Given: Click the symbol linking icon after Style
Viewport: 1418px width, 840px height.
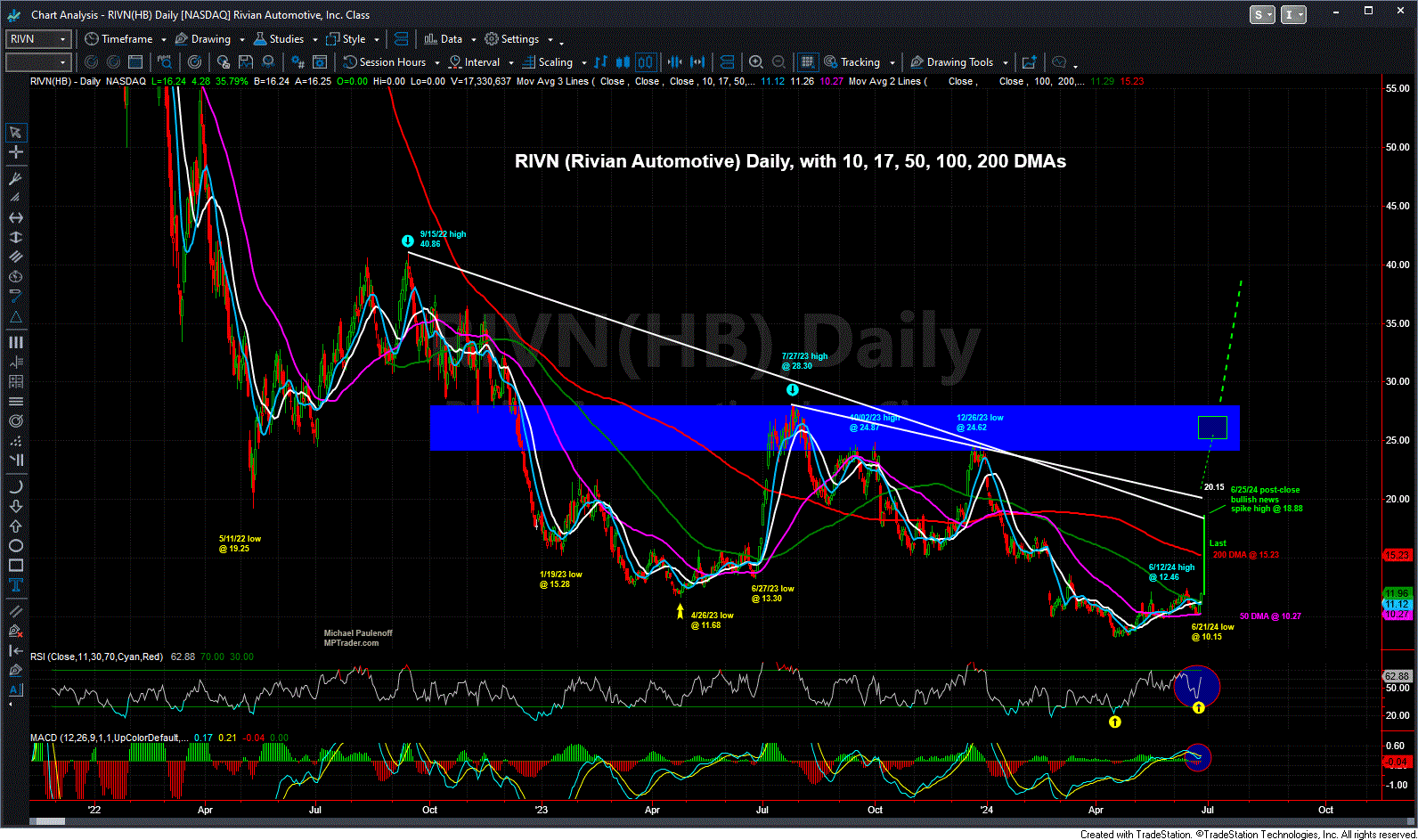Looking at the screenshot, I should click(x=401, y=39).
